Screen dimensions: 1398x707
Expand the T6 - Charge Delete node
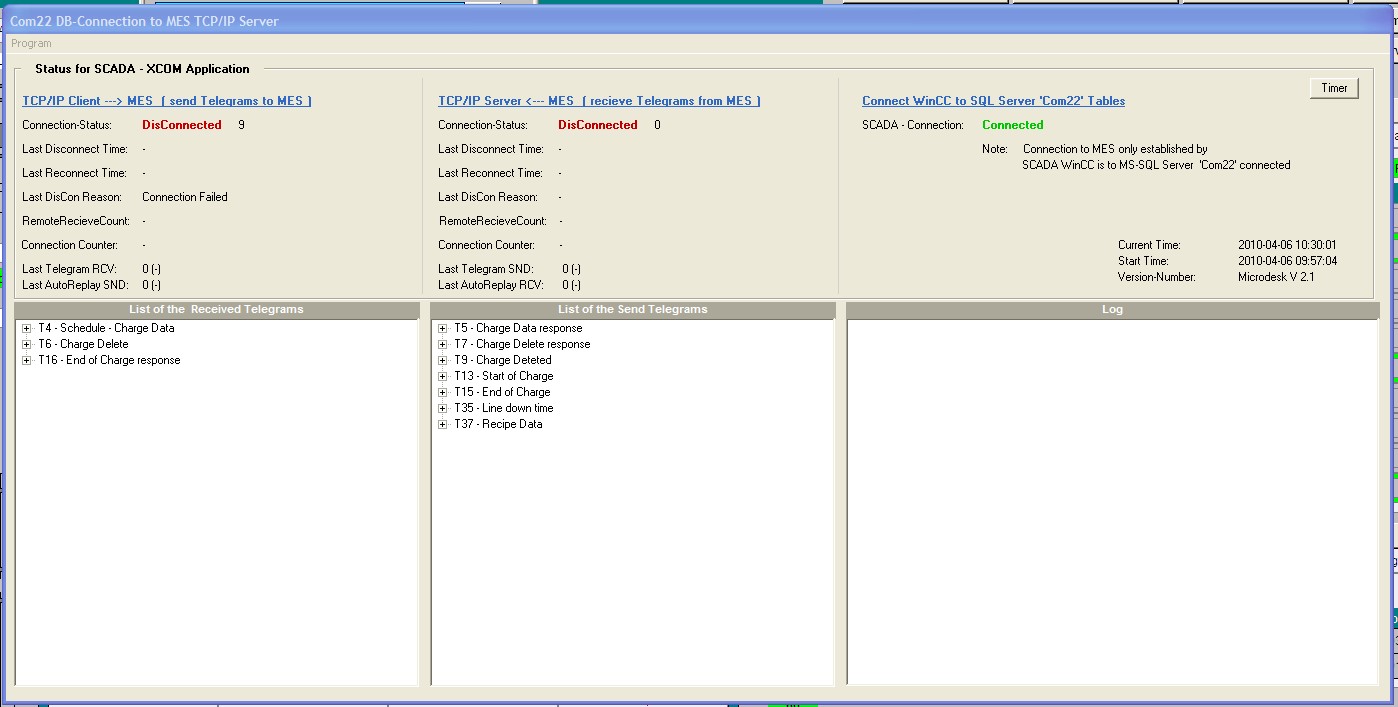[27, 344]
